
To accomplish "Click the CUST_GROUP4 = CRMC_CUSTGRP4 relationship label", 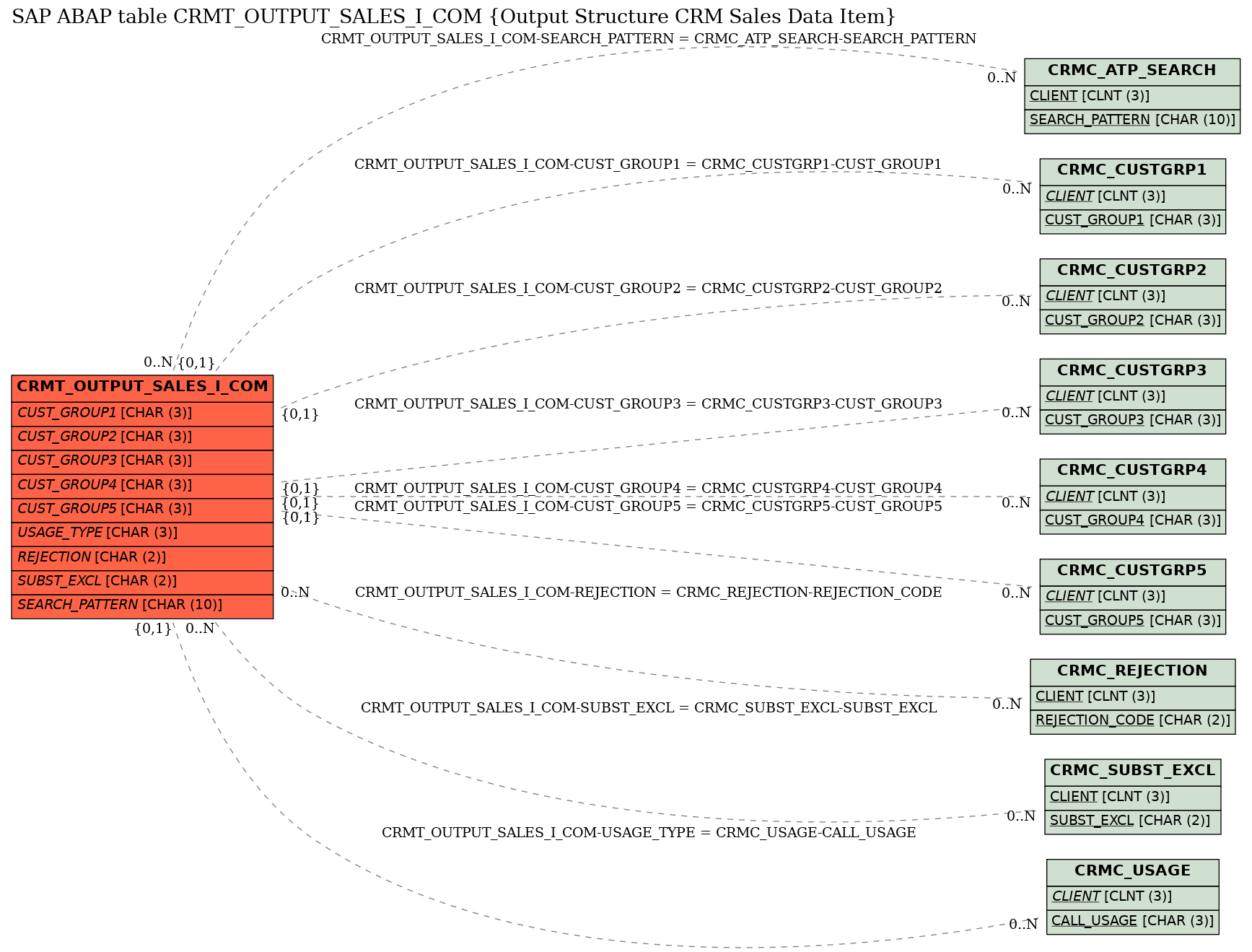I will [648, 489].
